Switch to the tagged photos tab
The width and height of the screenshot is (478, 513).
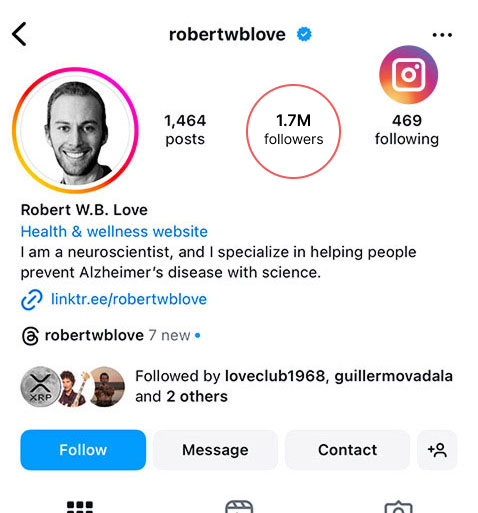coord(398,507)
